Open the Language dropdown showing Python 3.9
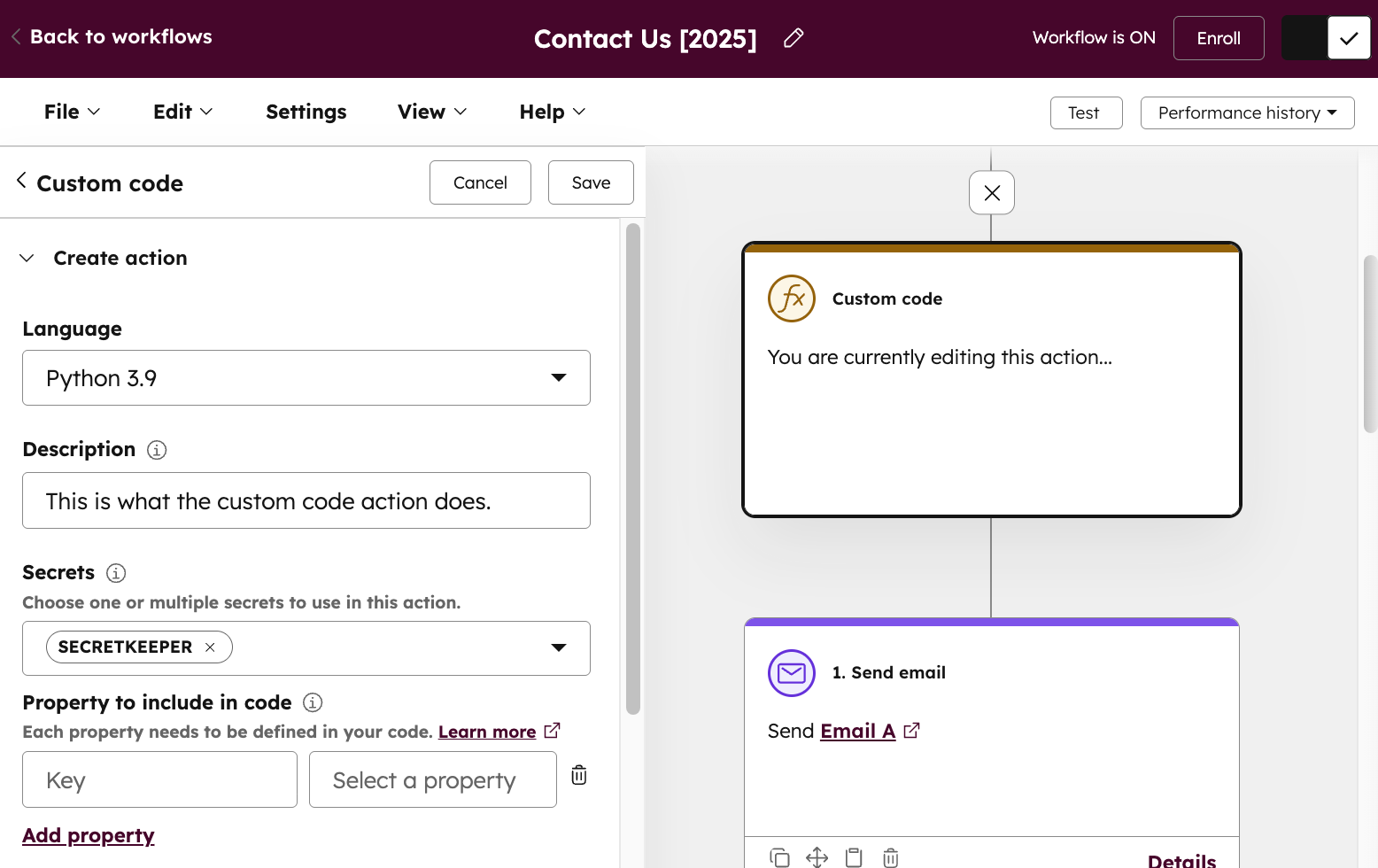The image size is (1378, 868). pyautogui.click(x=306, y=378)
